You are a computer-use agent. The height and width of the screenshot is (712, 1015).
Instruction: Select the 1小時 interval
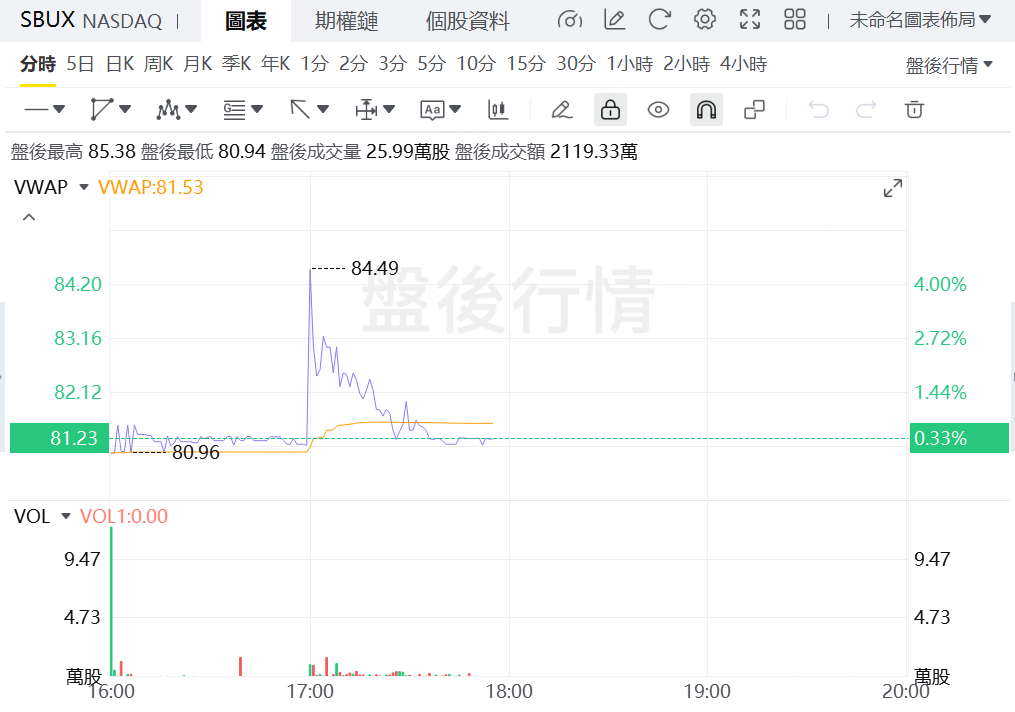point(630,63)
